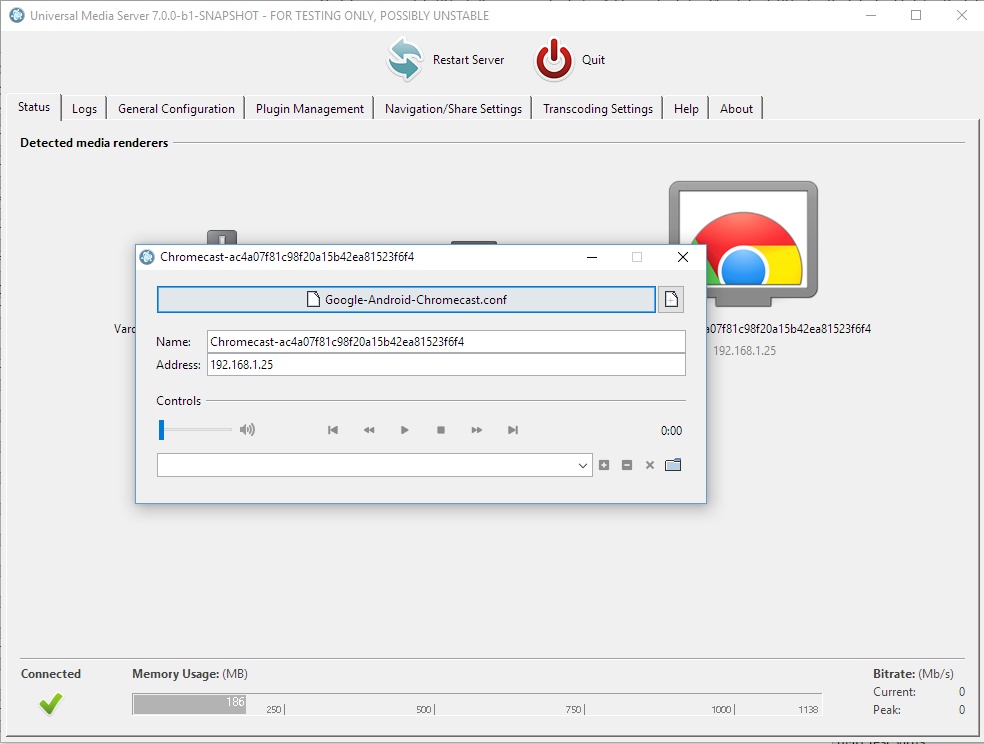Skip to next track
Viewport: 984px width, 744px height.
513,430
